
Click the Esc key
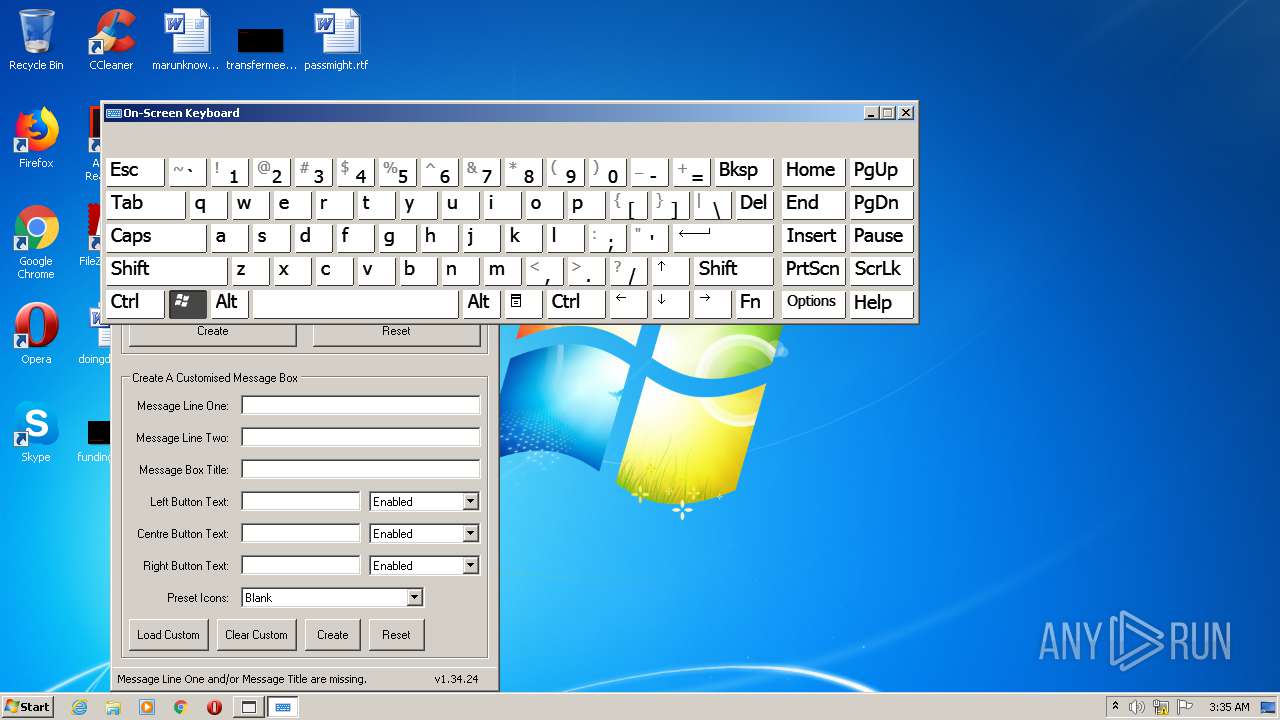pyautogui.click(x=135, y=171)
